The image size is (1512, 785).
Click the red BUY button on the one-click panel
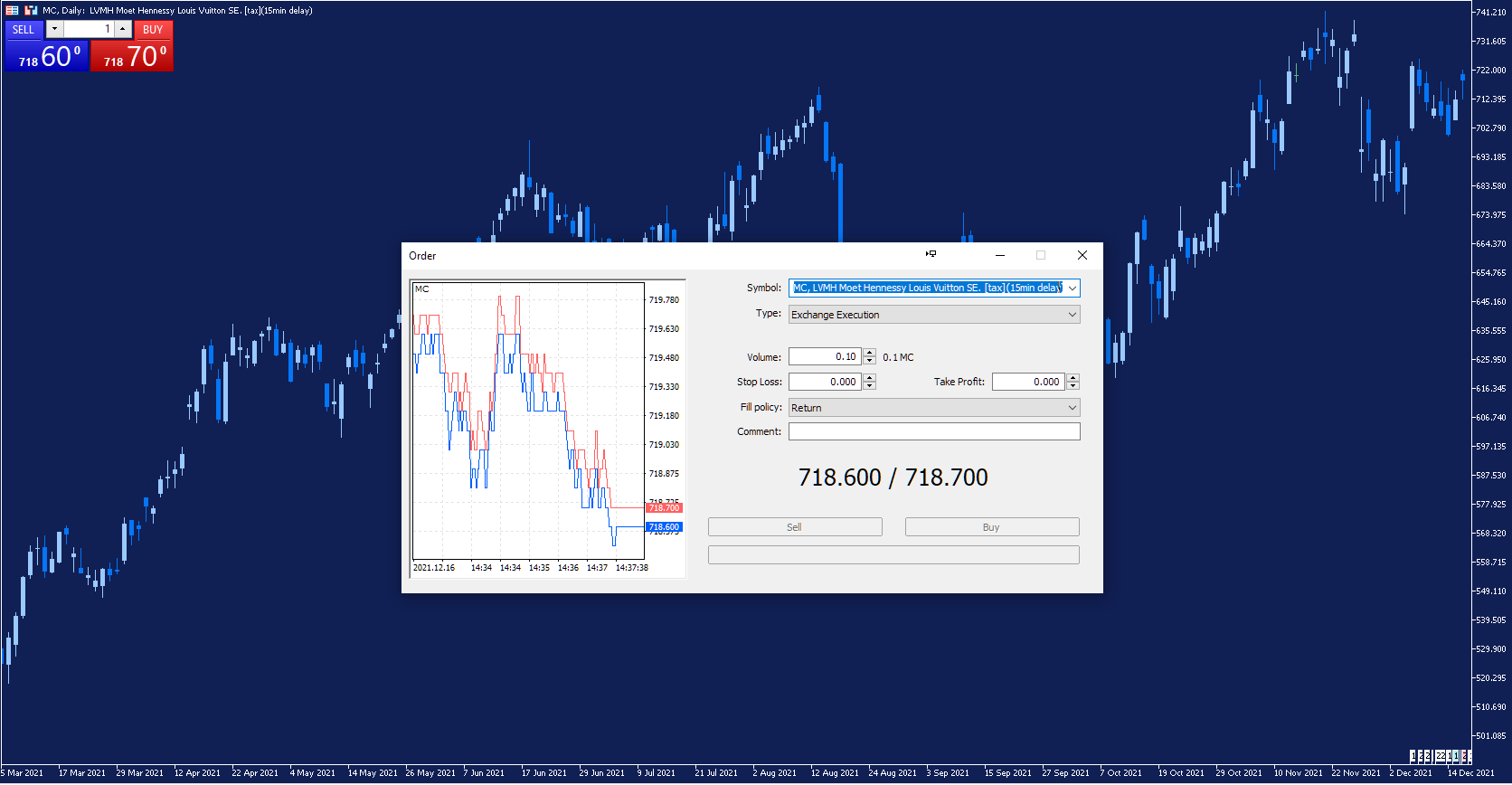[153, 30]
